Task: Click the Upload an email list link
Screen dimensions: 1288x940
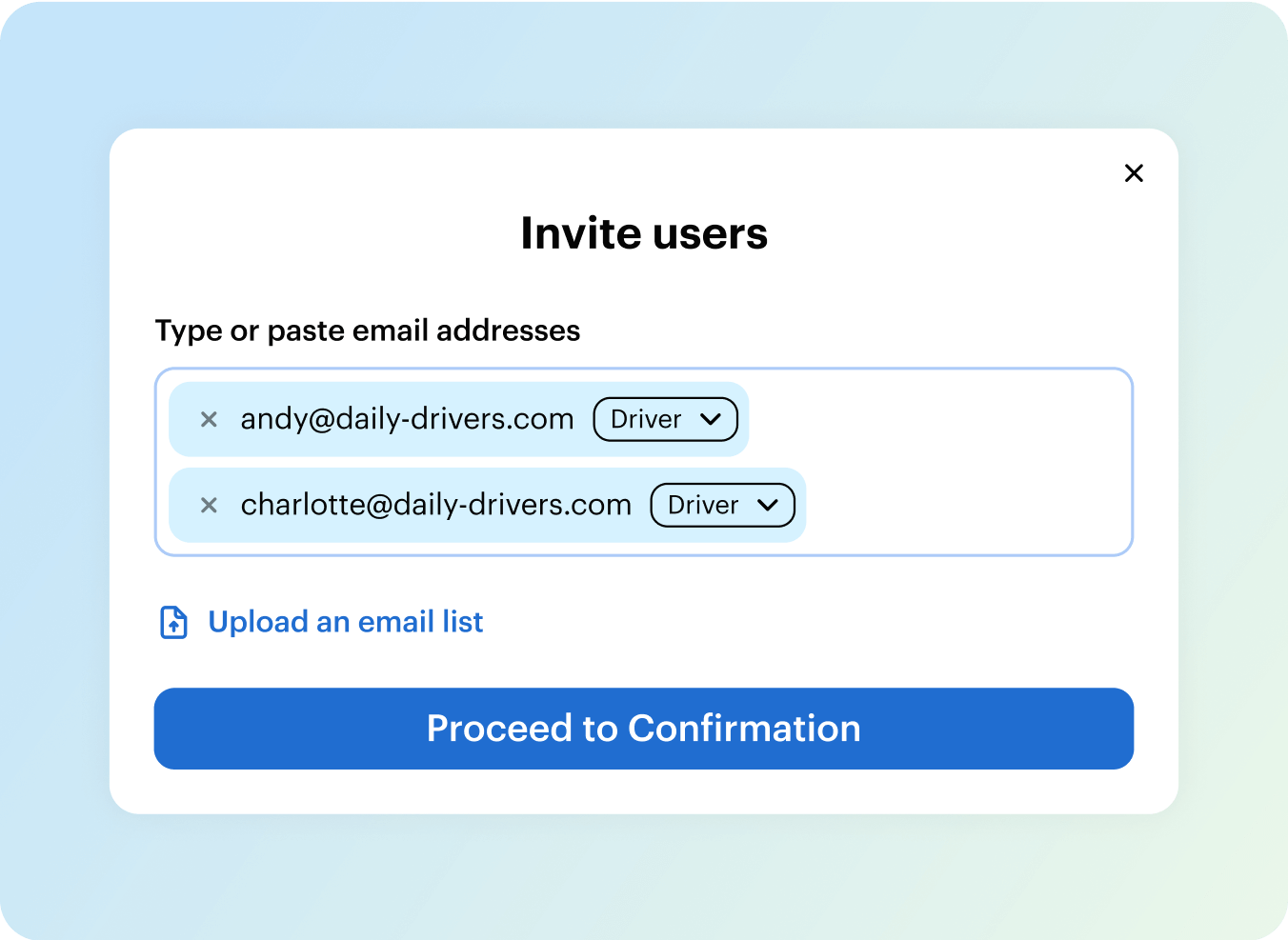Action: click(345, 622)
